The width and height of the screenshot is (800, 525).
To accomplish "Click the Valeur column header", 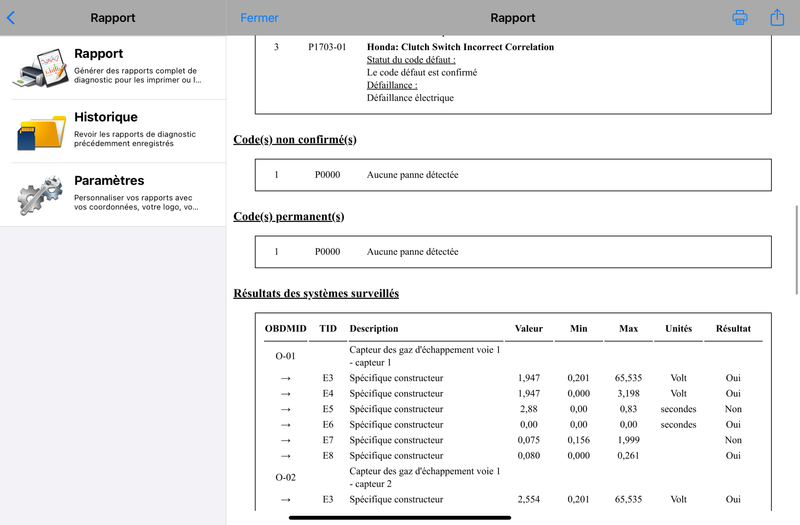I will click(529, 329).
